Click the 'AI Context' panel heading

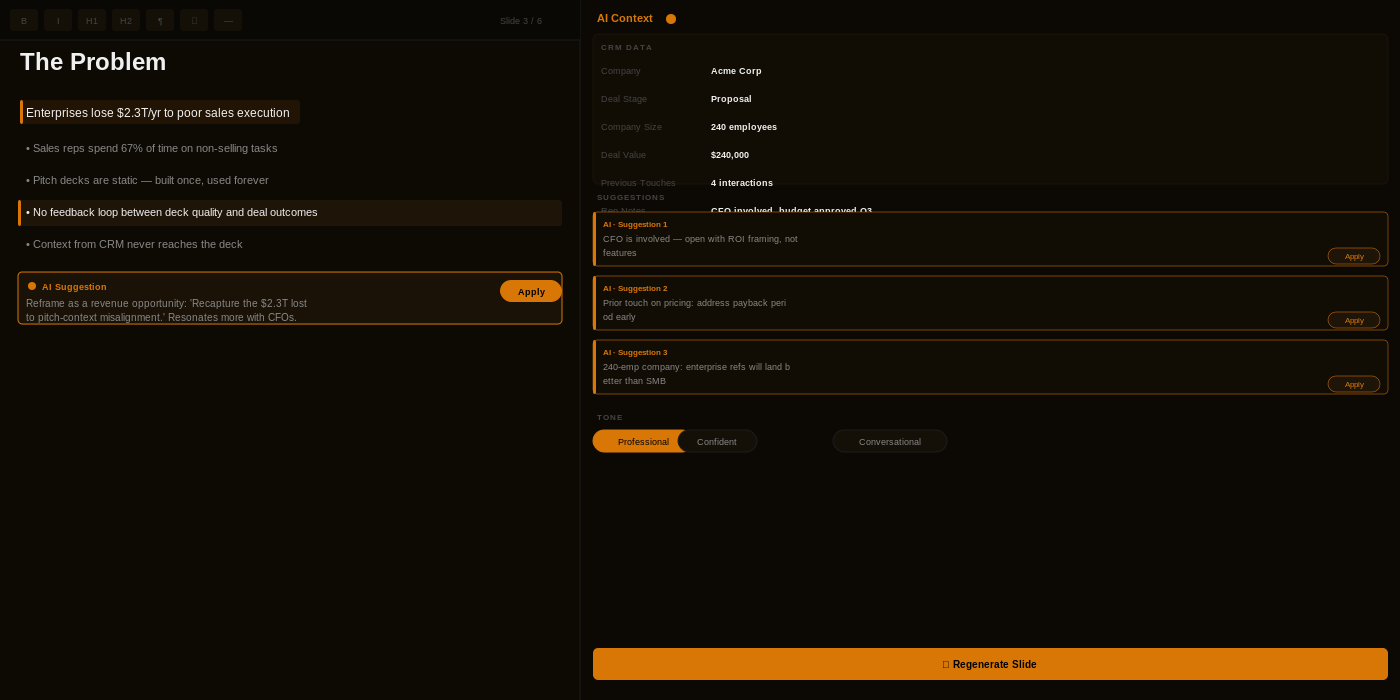[x=625, y=18]
